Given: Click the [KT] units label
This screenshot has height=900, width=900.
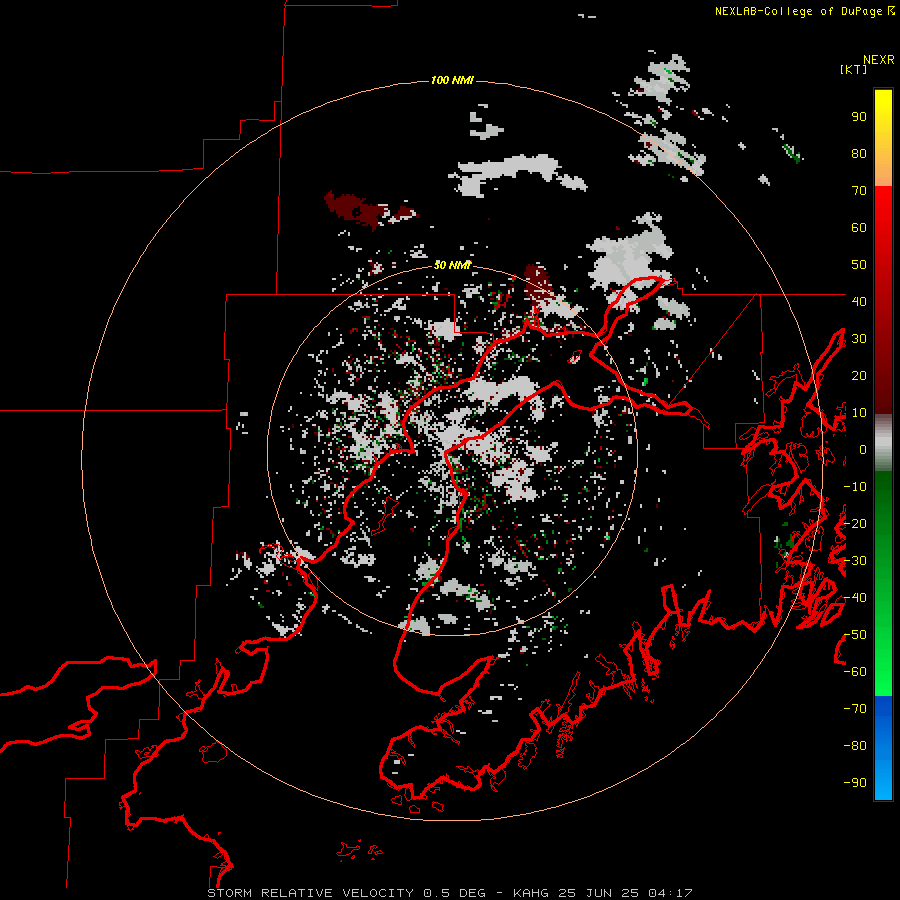Looking at the screenshot, I should [x=854, y=69].
